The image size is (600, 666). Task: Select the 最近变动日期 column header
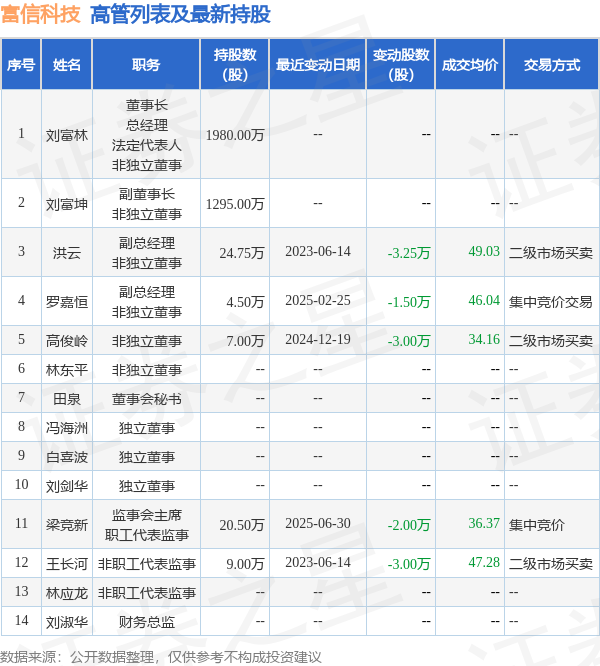coord(318,65)
